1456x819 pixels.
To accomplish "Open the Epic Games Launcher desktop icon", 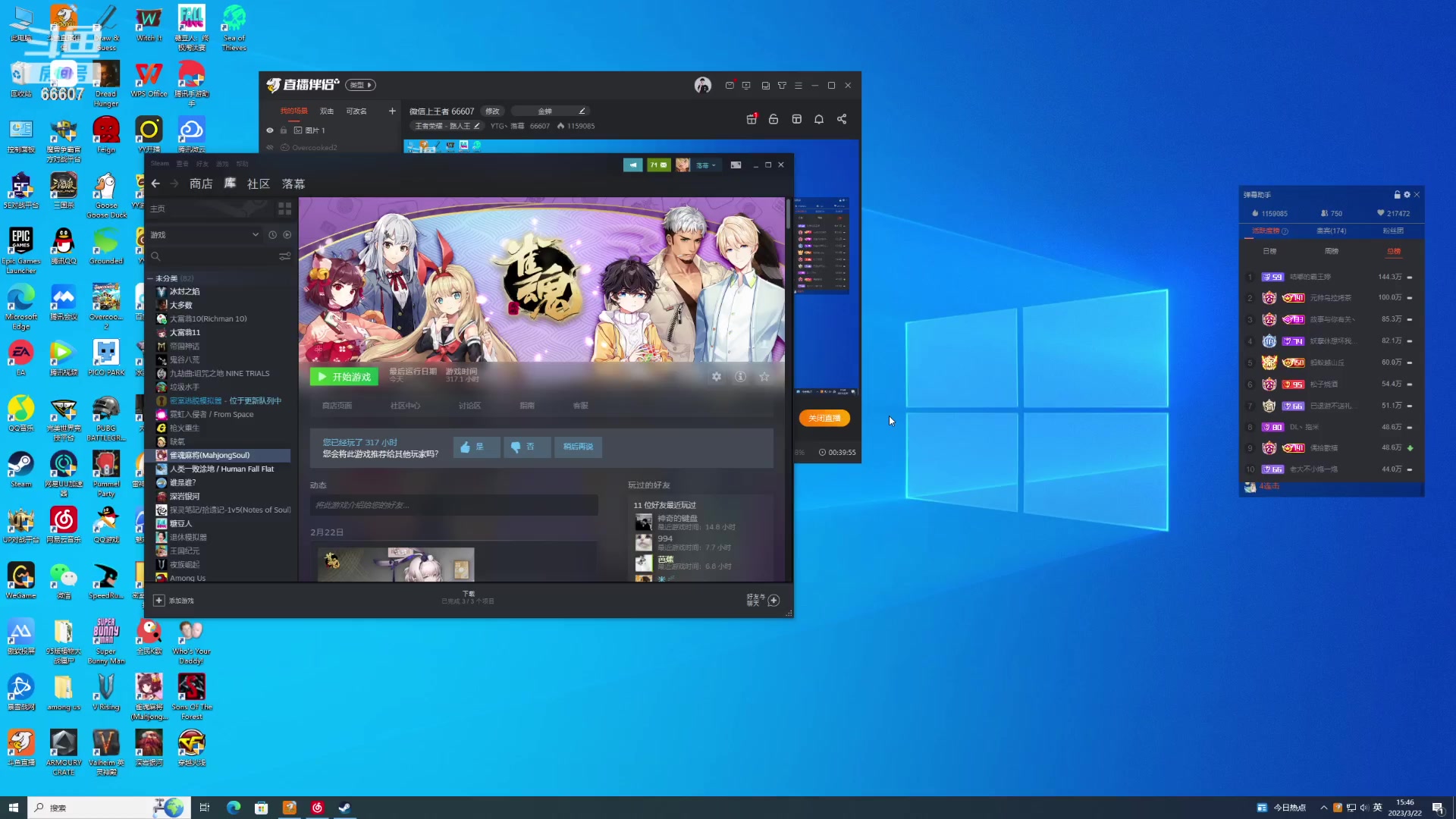I will (21, 251).
